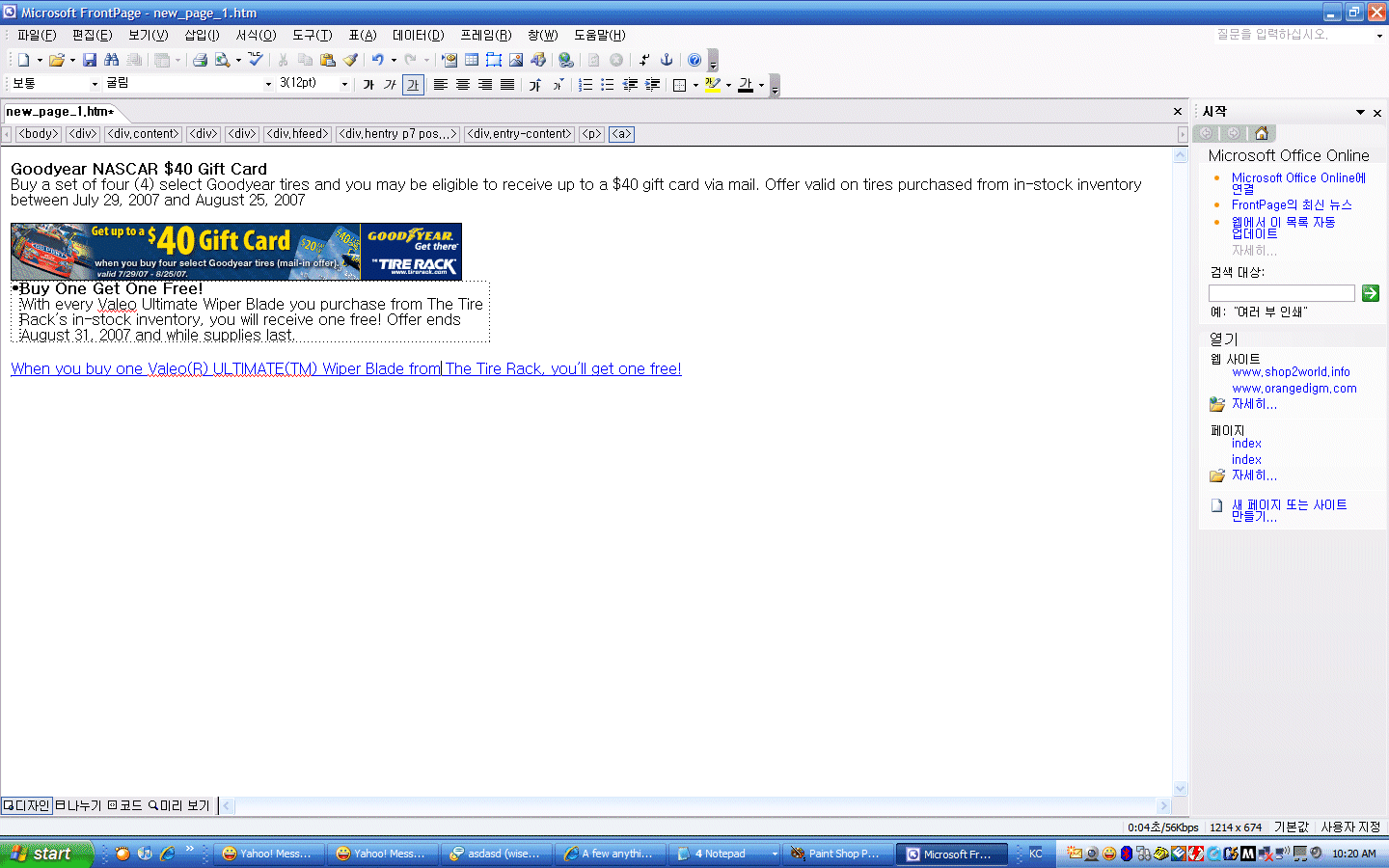This screenshot has height=868, width=1389.
Task: Click the start button on taskbar
Action: click(x=46, y=854)
